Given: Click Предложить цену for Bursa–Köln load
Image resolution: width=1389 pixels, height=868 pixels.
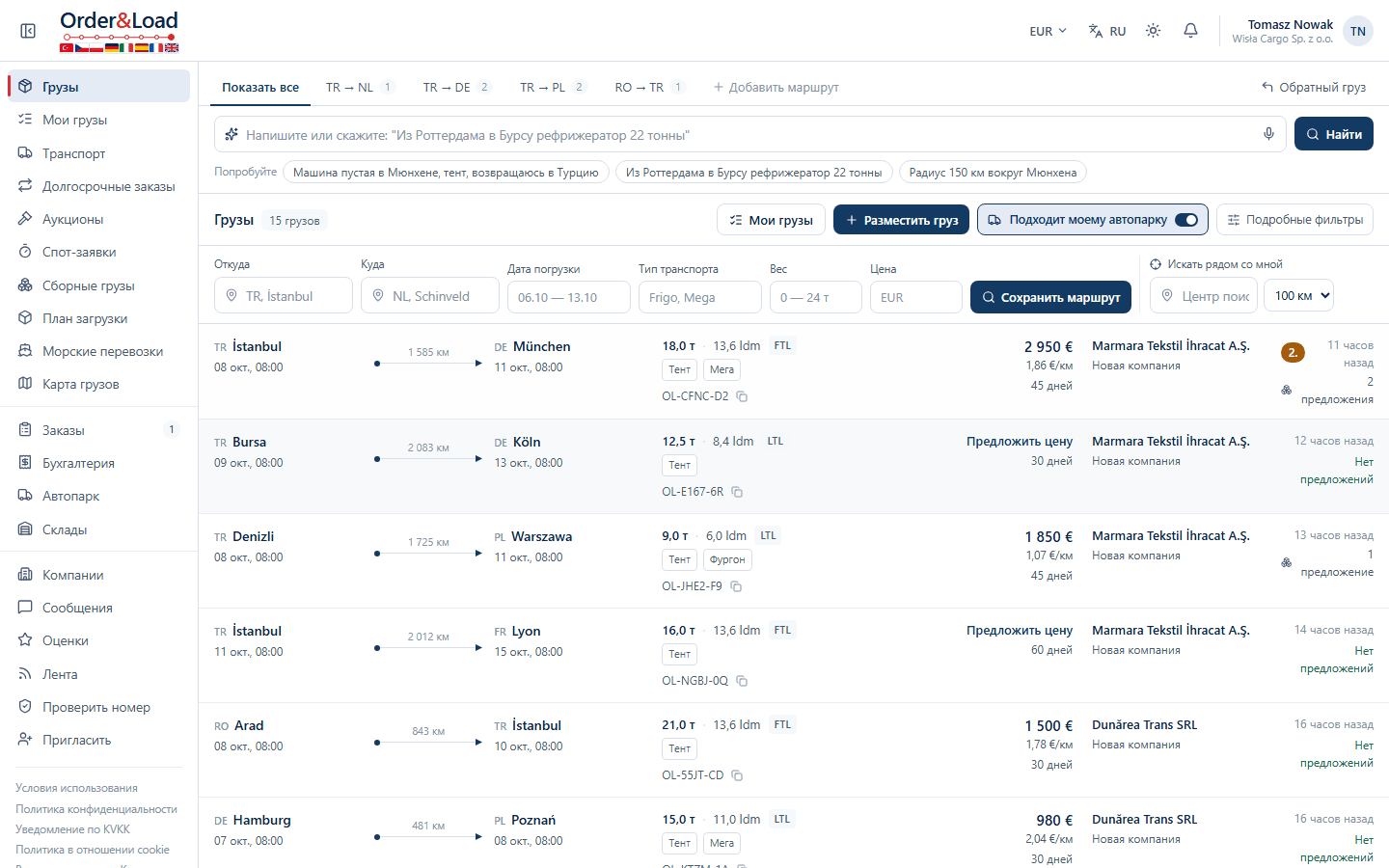Looking at the screenshot, I should point(1020,442).
